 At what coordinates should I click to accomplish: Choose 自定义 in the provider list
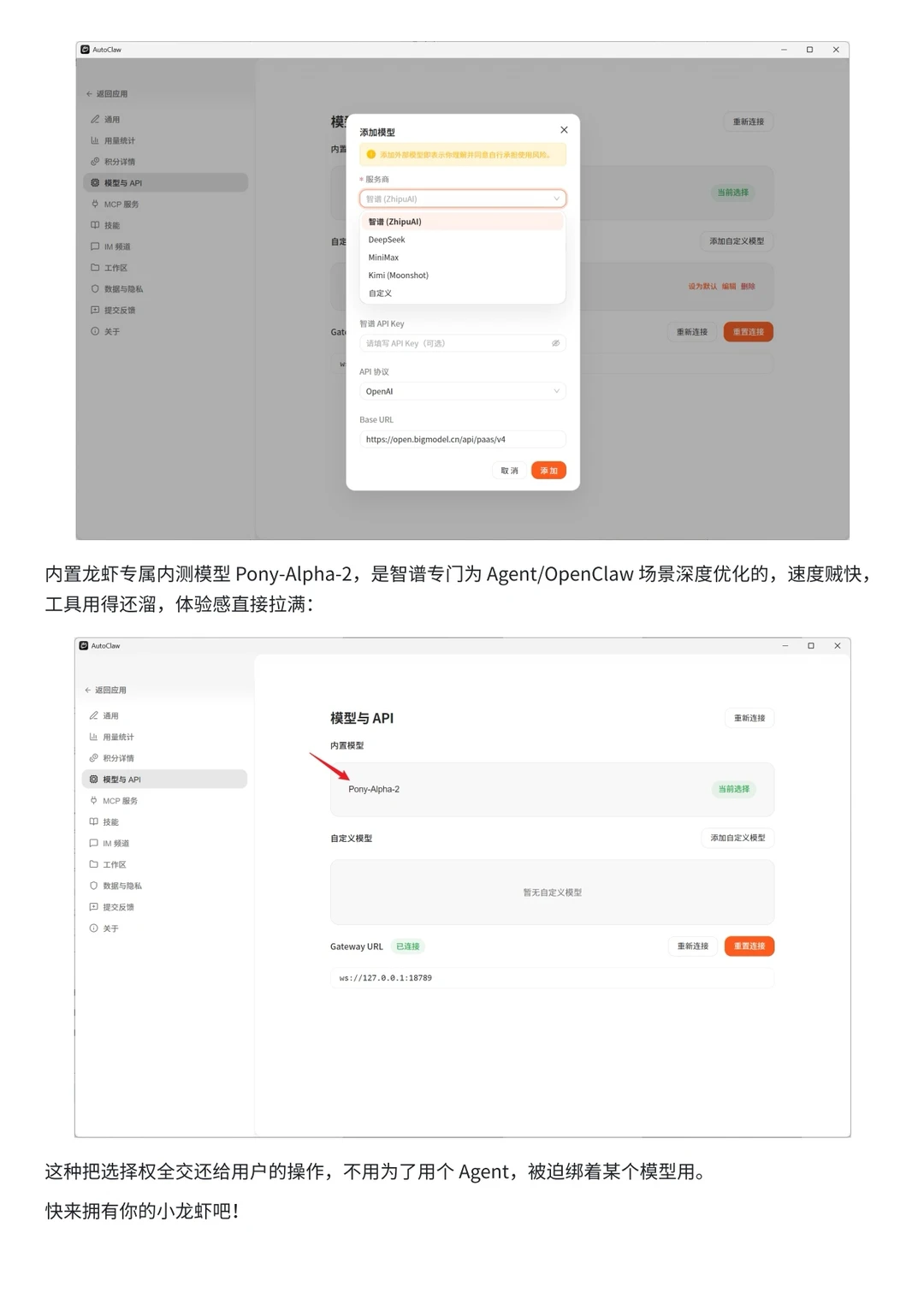463,294
